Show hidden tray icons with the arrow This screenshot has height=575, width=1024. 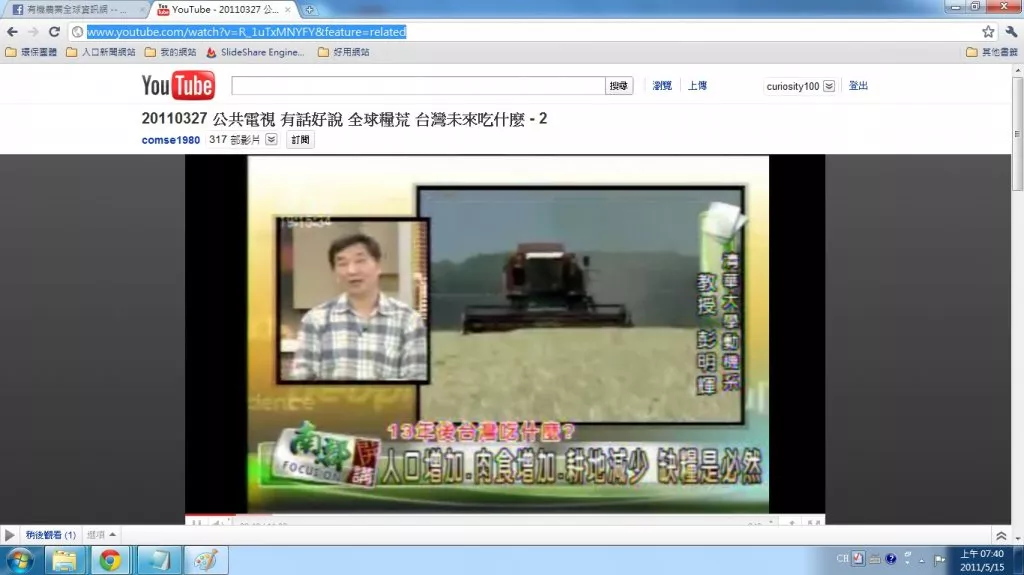921,560
